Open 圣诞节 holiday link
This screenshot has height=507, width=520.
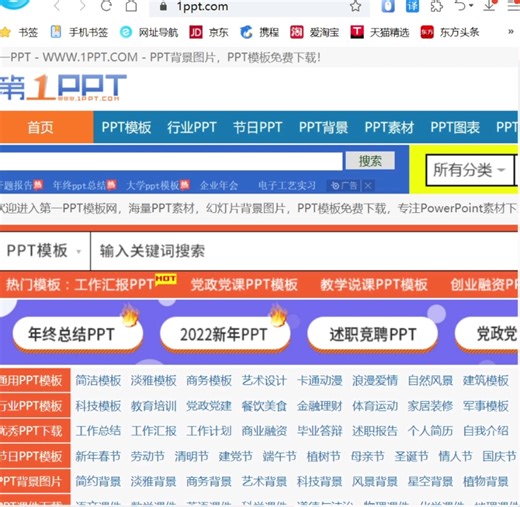[x=411, y=456]
